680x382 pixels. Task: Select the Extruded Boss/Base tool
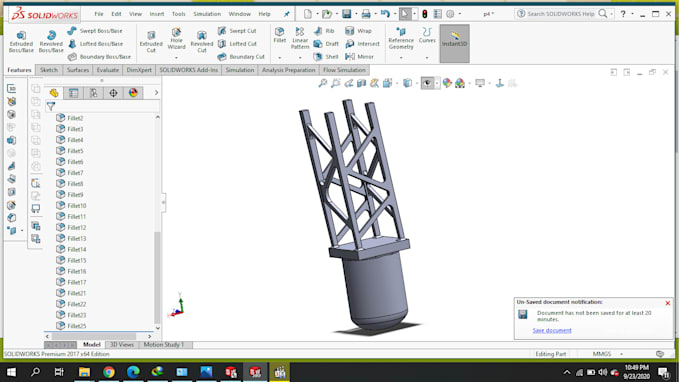click(x=21, y=42)
